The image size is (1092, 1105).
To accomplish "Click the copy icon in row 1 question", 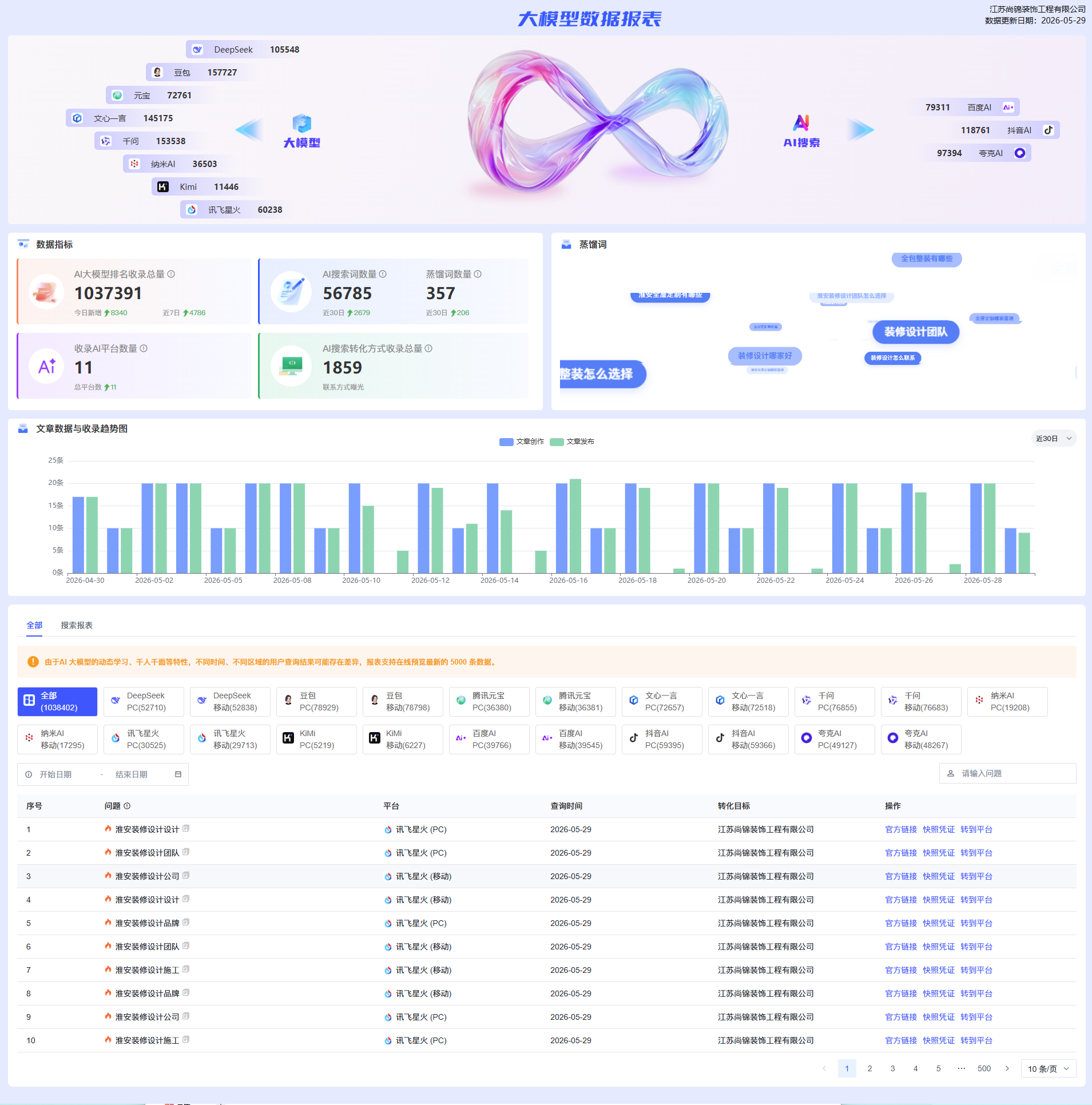I will (x=186, y=829).
